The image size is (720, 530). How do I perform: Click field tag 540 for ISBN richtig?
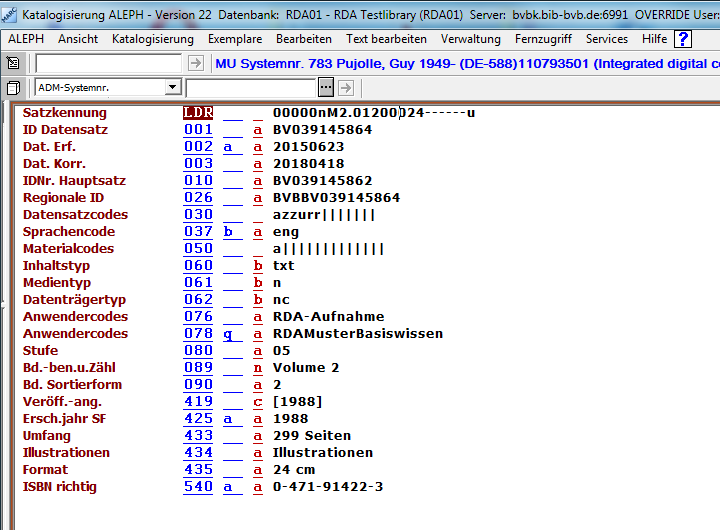(x=198, y=487)
